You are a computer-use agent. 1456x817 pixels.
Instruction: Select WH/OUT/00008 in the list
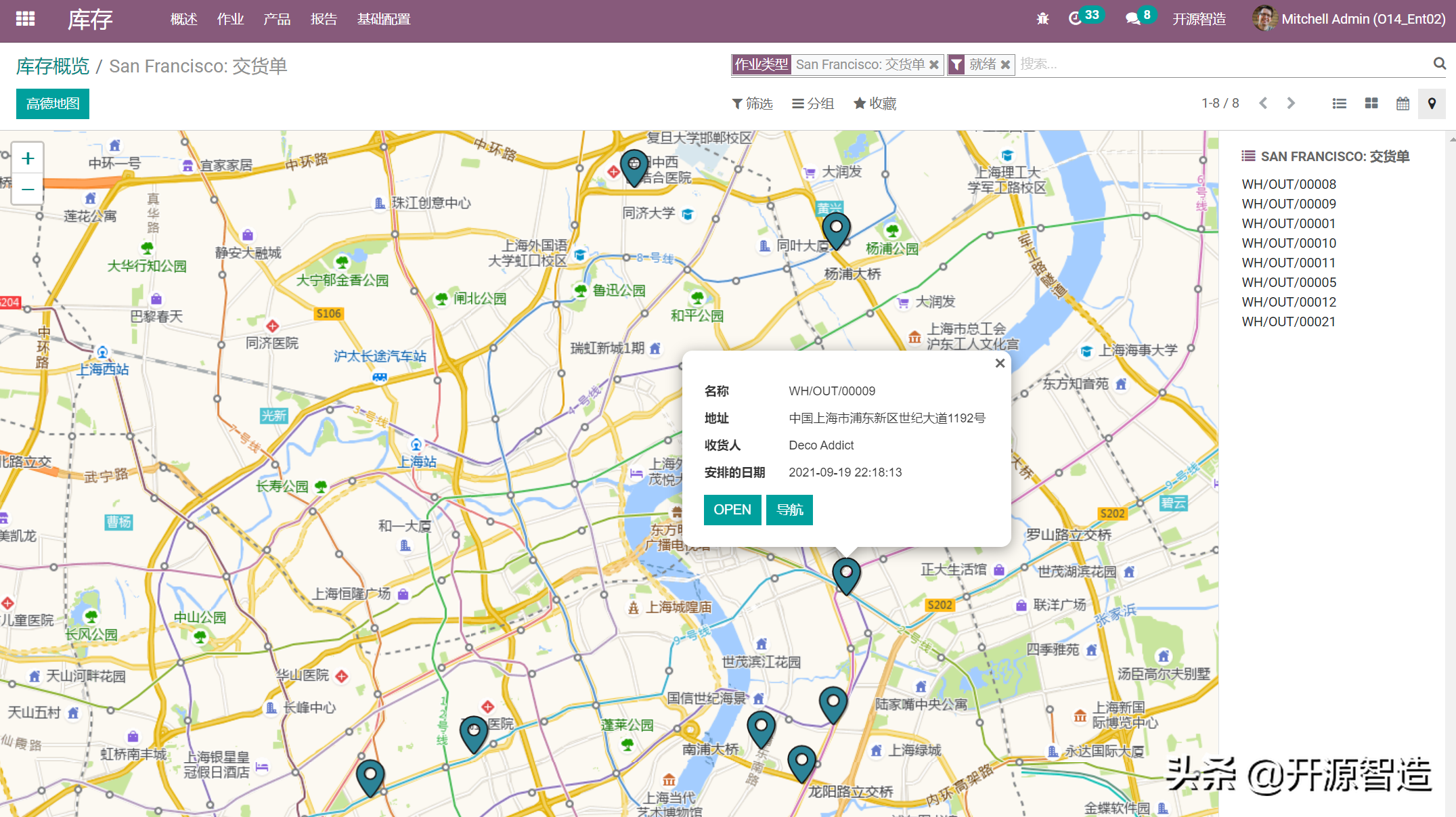pyautogui.click(x=1289, y=184)
